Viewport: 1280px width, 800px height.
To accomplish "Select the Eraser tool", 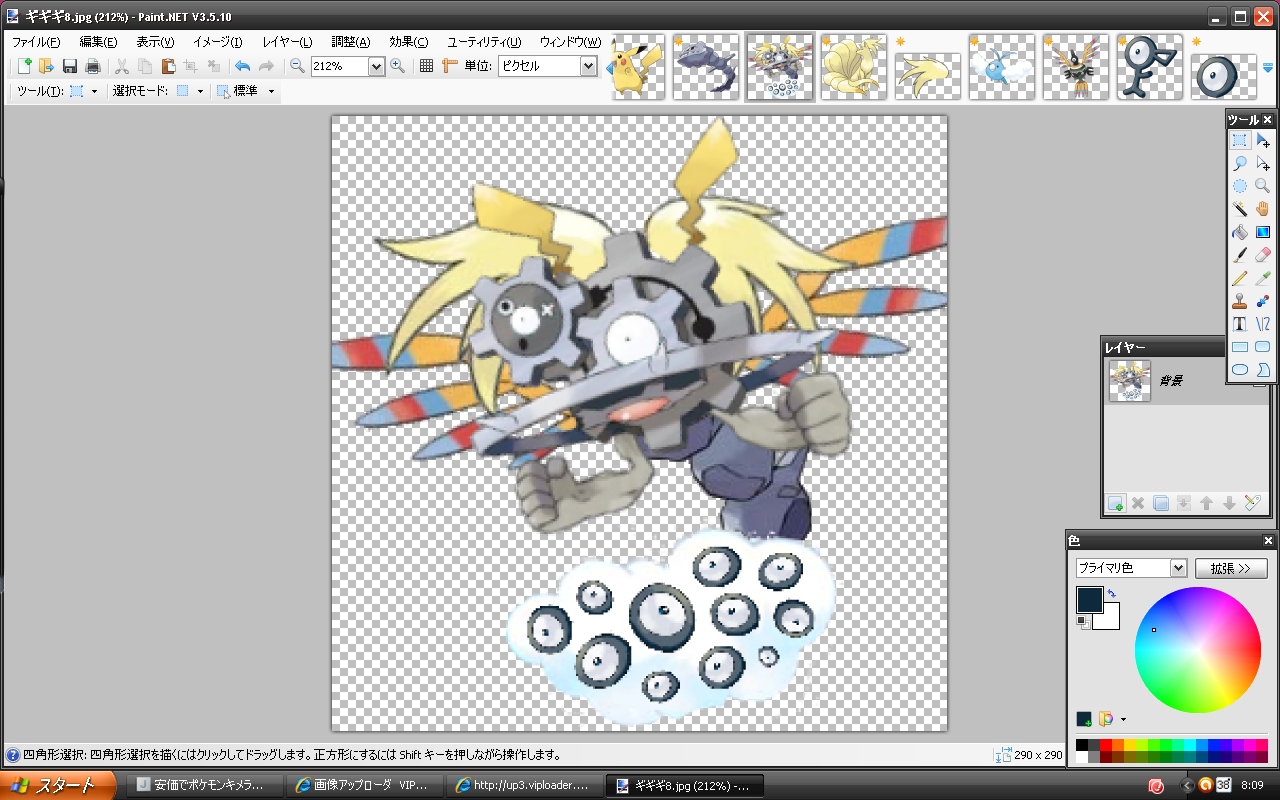I will [x=1263, y=255].
